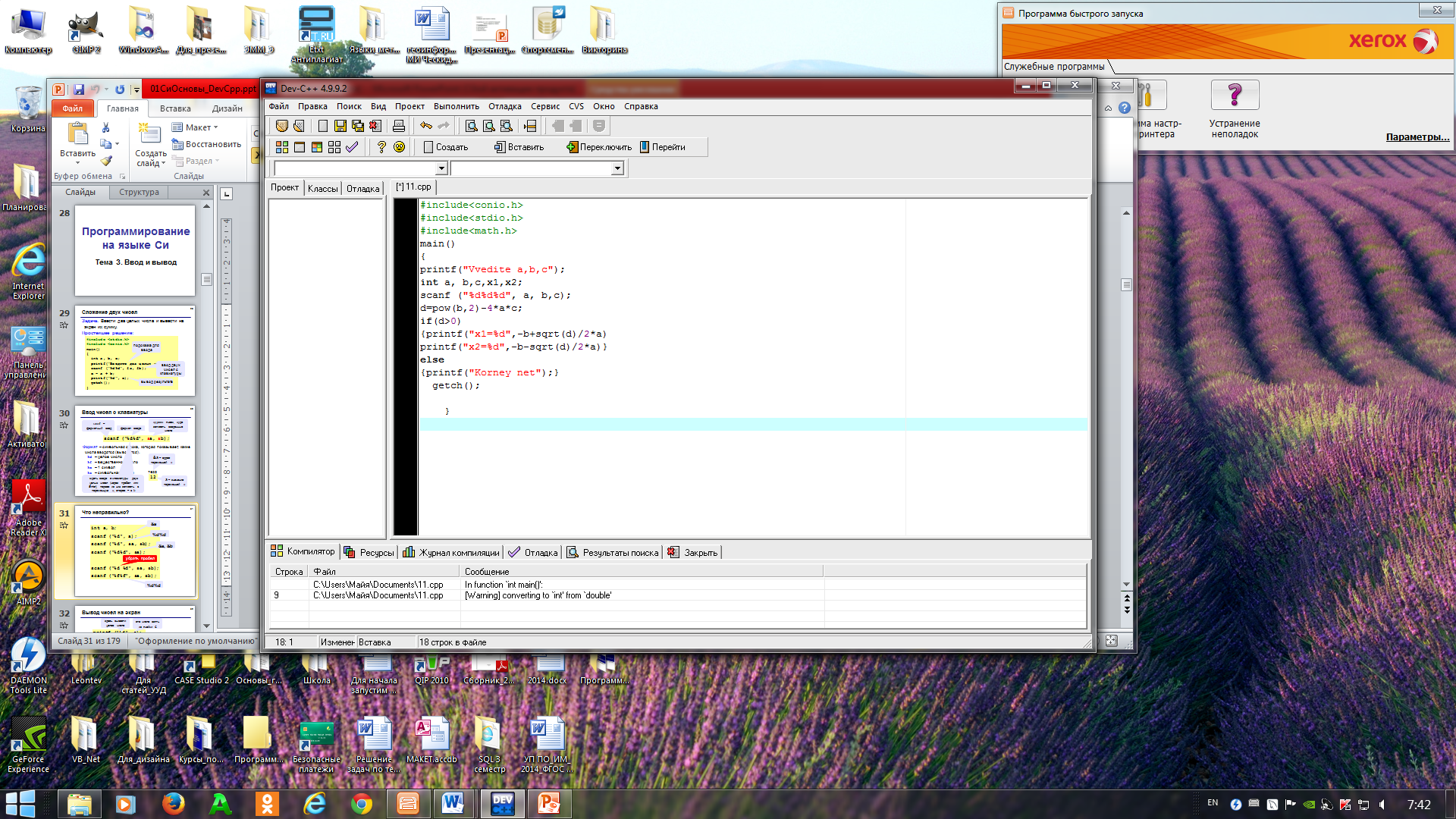Switch to the Классы tab in Dev-C++
Screen dimensions: 1456x819
[x=322, y=188]
